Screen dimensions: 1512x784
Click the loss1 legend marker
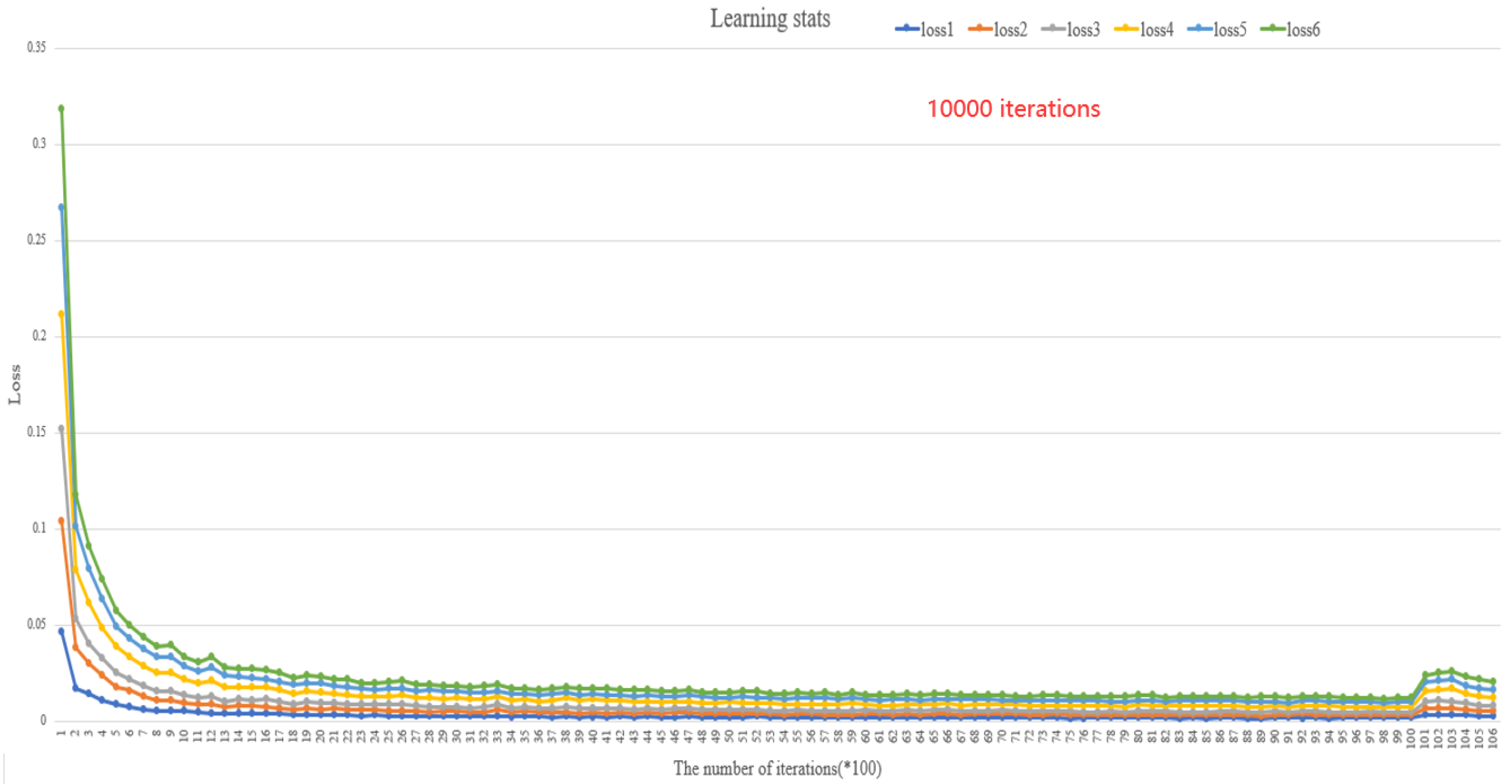click(x=907, y=29)
